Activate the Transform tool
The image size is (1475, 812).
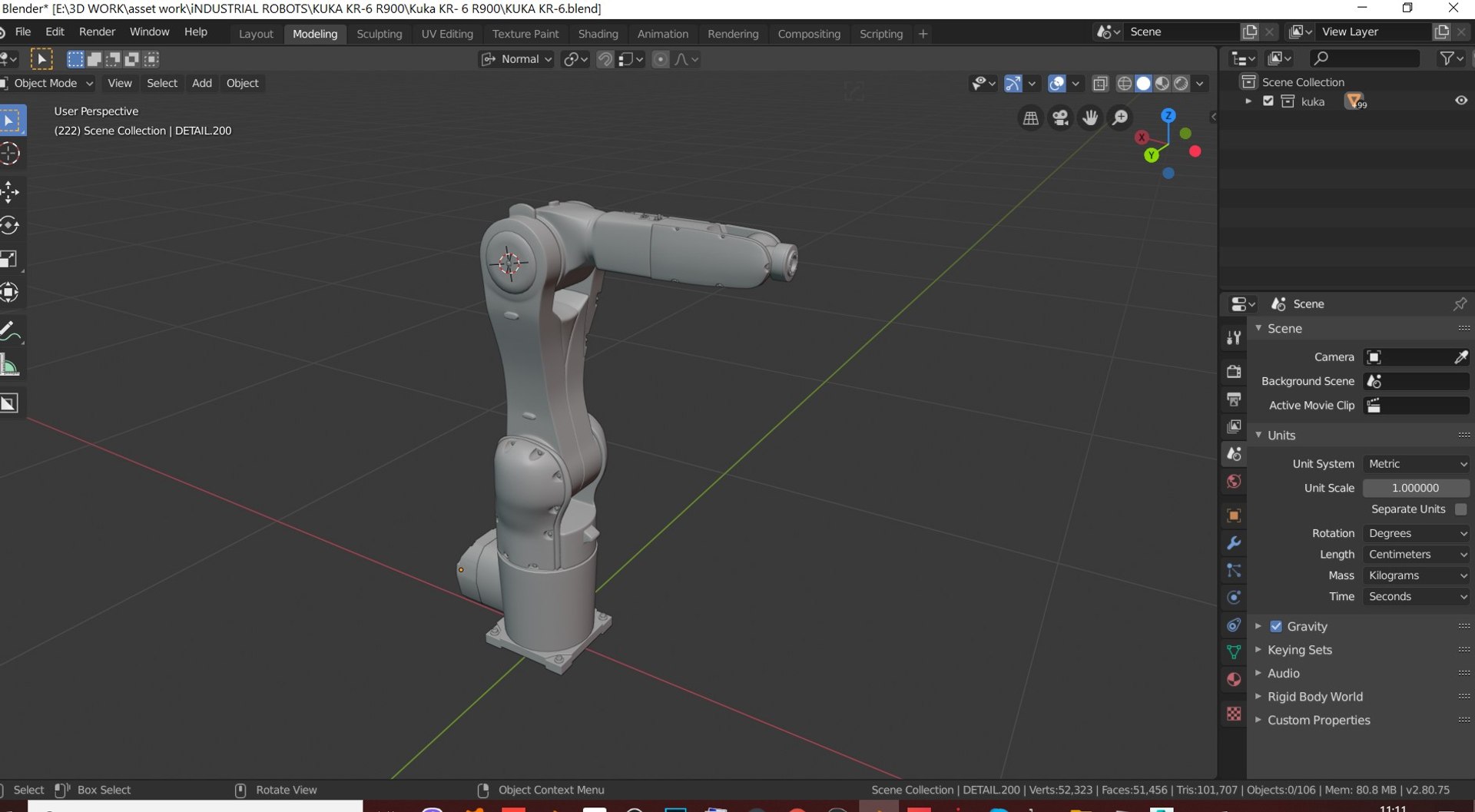coord(10,293)
